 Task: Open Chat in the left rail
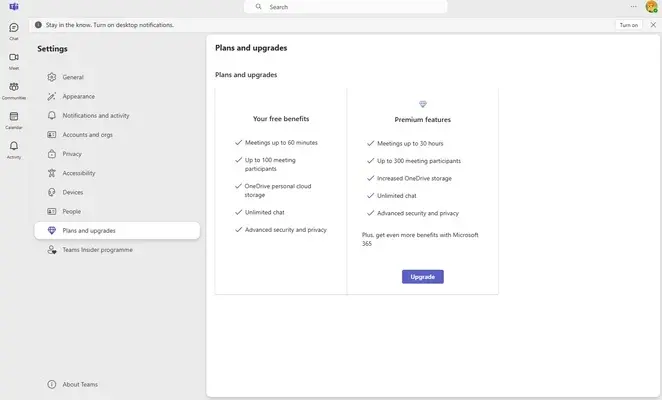coord(14,30)
